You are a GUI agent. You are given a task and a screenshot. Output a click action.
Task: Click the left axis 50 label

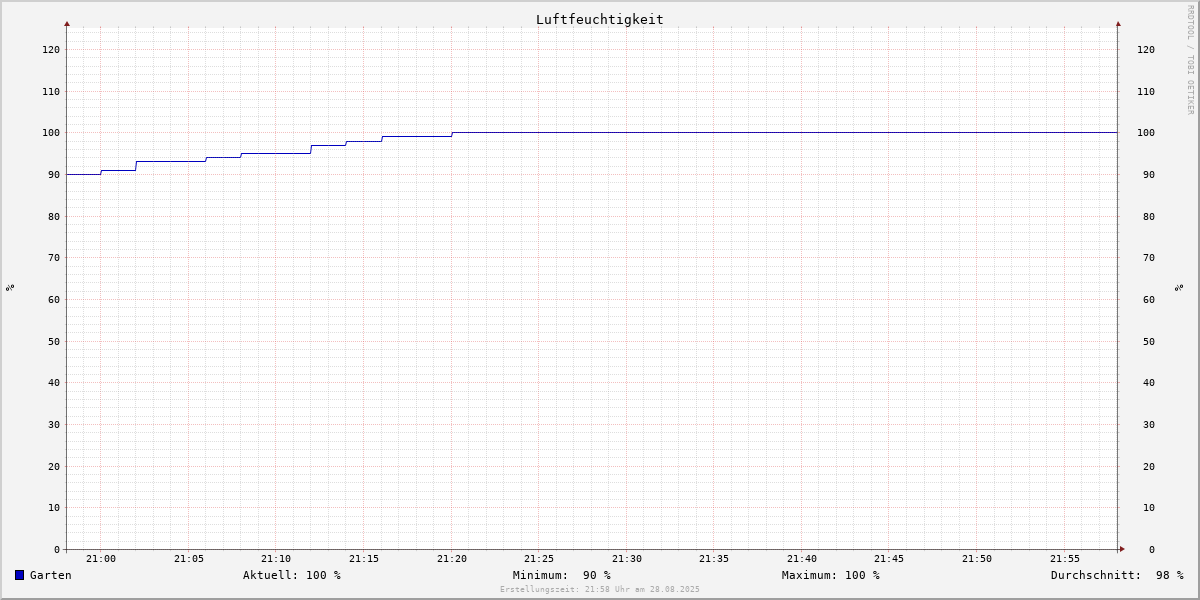click(54, 341)
